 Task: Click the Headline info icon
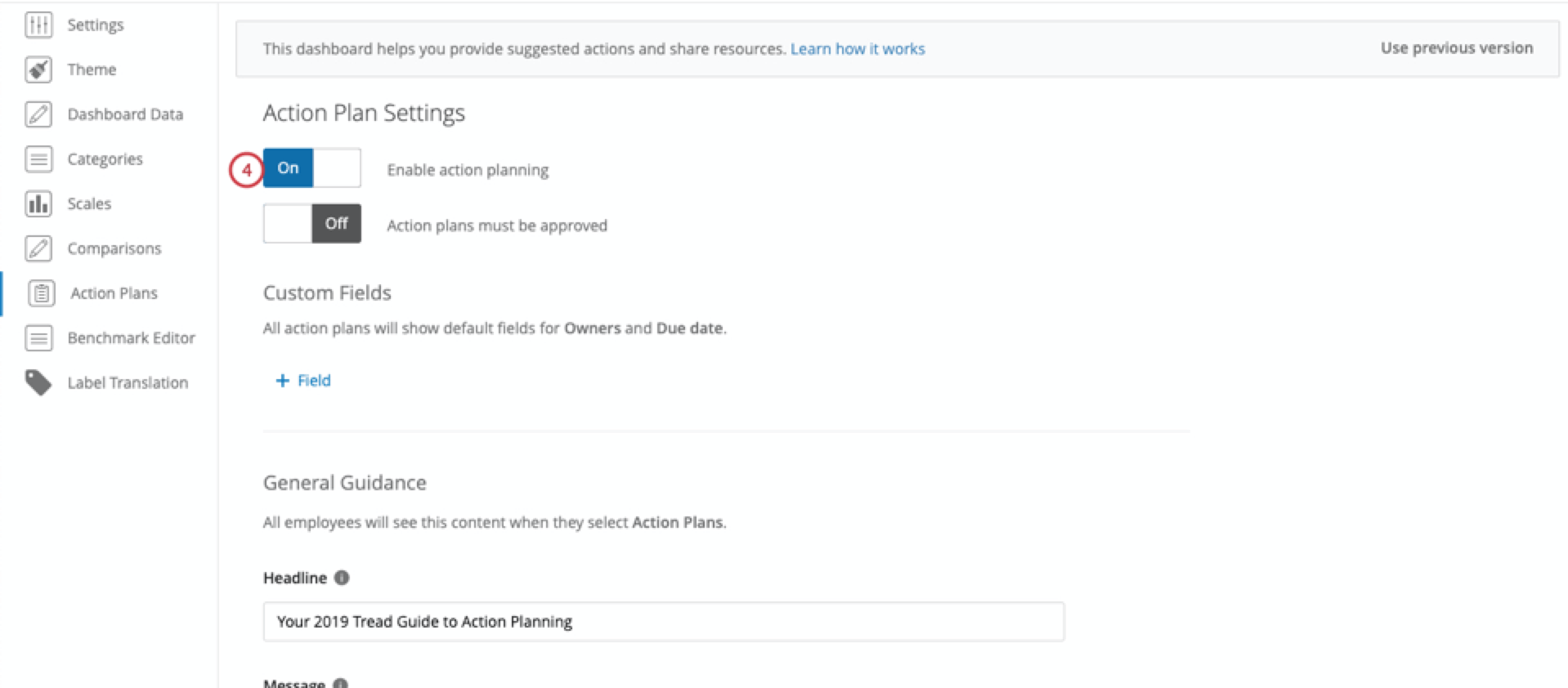click(341, 578)
